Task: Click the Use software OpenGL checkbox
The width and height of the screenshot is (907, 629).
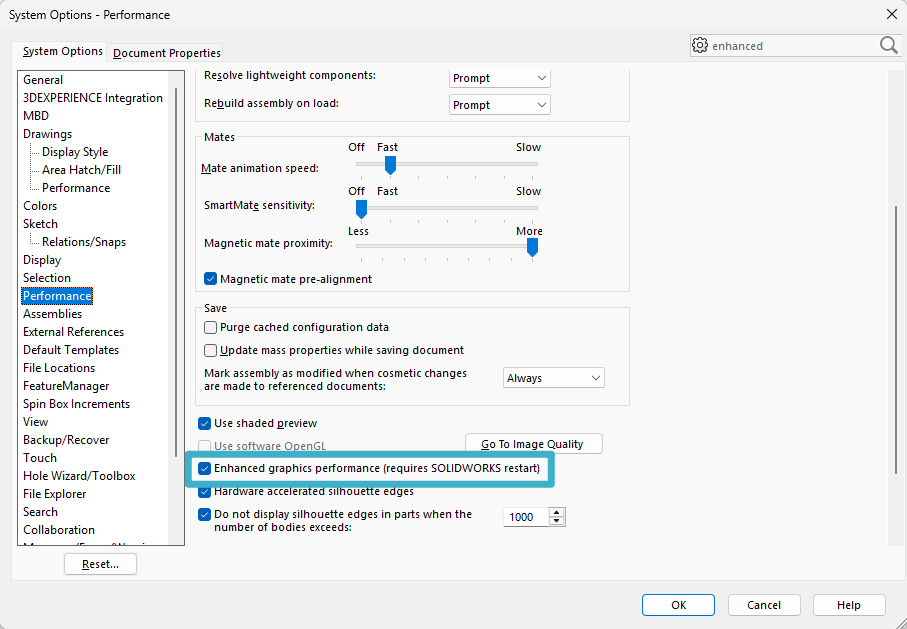Action: click(204, 446)
